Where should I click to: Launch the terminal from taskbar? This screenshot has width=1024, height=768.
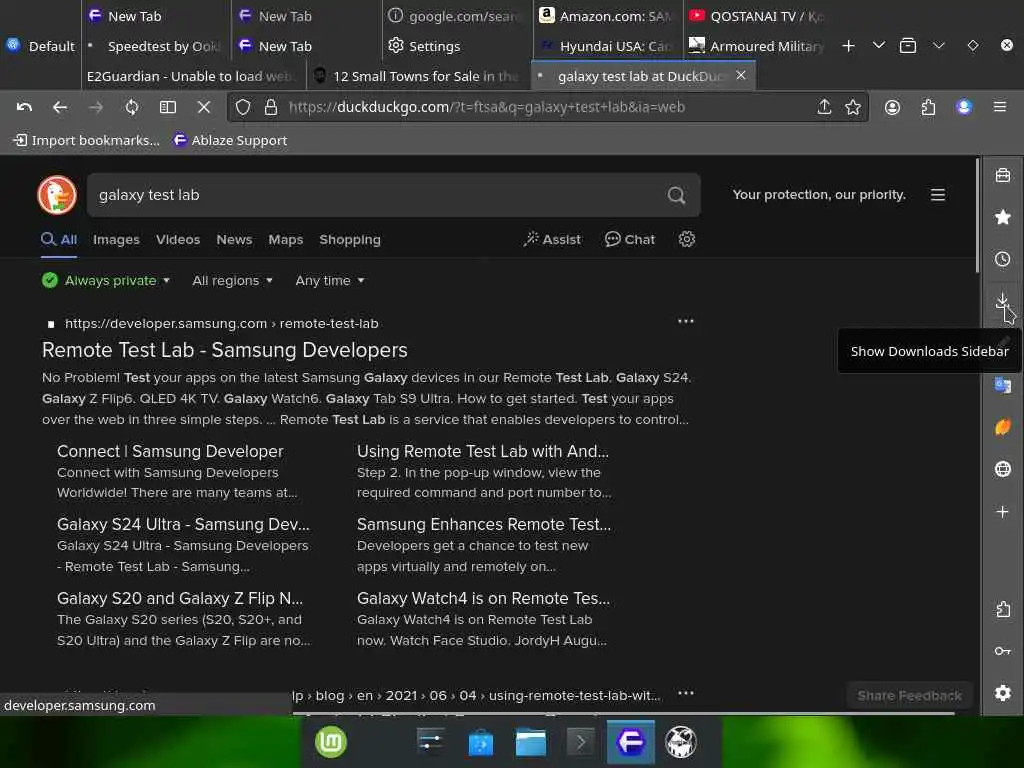pos(580,743)
